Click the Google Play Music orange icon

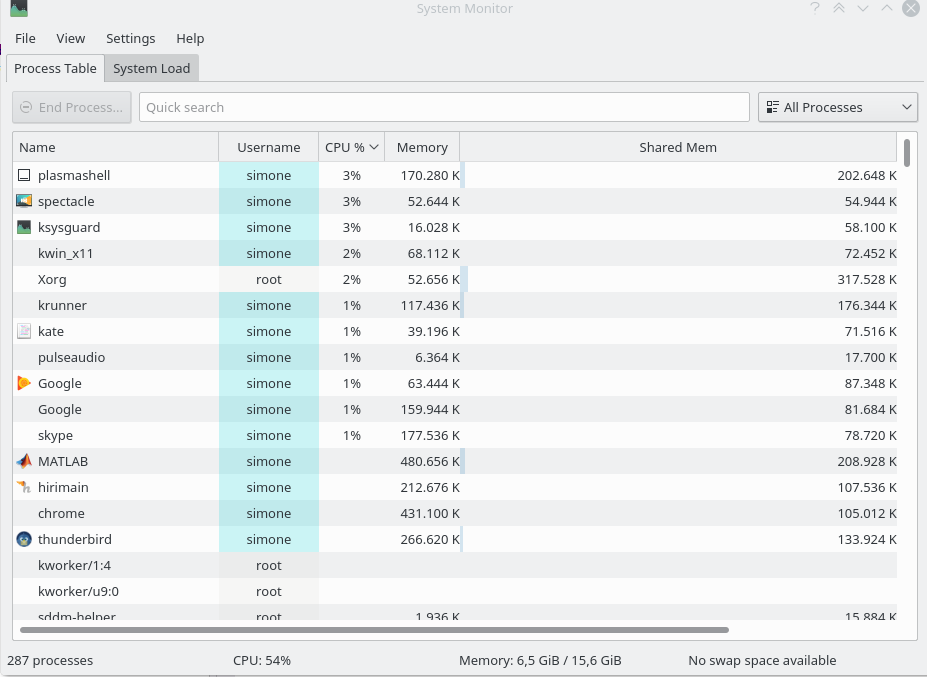coord(24,383)
